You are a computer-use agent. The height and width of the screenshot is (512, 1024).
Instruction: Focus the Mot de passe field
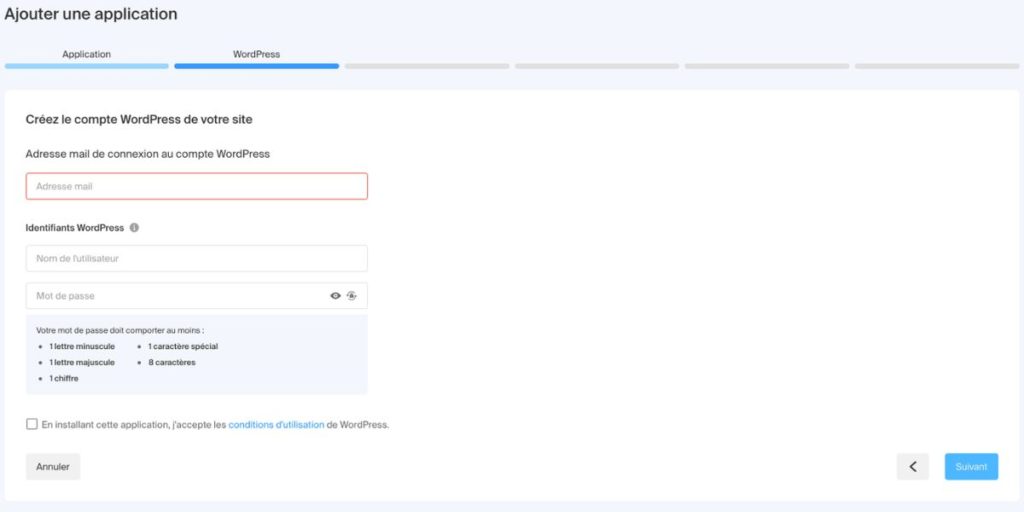point(197,296)
